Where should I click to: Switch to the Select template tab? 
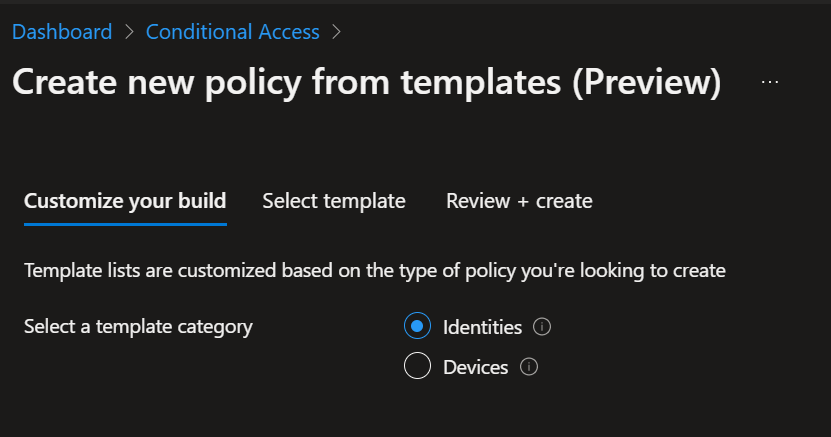pyautogui.click(x=334, y=201)
